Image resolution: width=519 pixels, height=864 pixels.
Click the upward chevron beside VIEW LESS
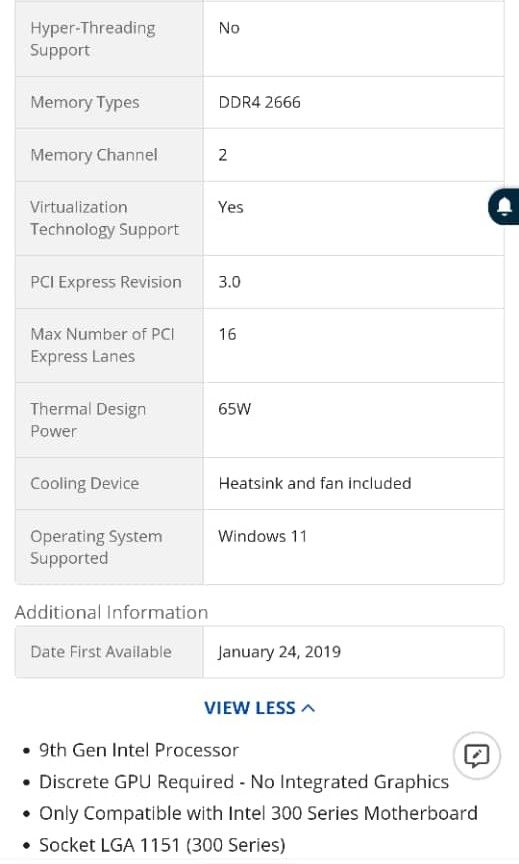(x=309, y=708)
